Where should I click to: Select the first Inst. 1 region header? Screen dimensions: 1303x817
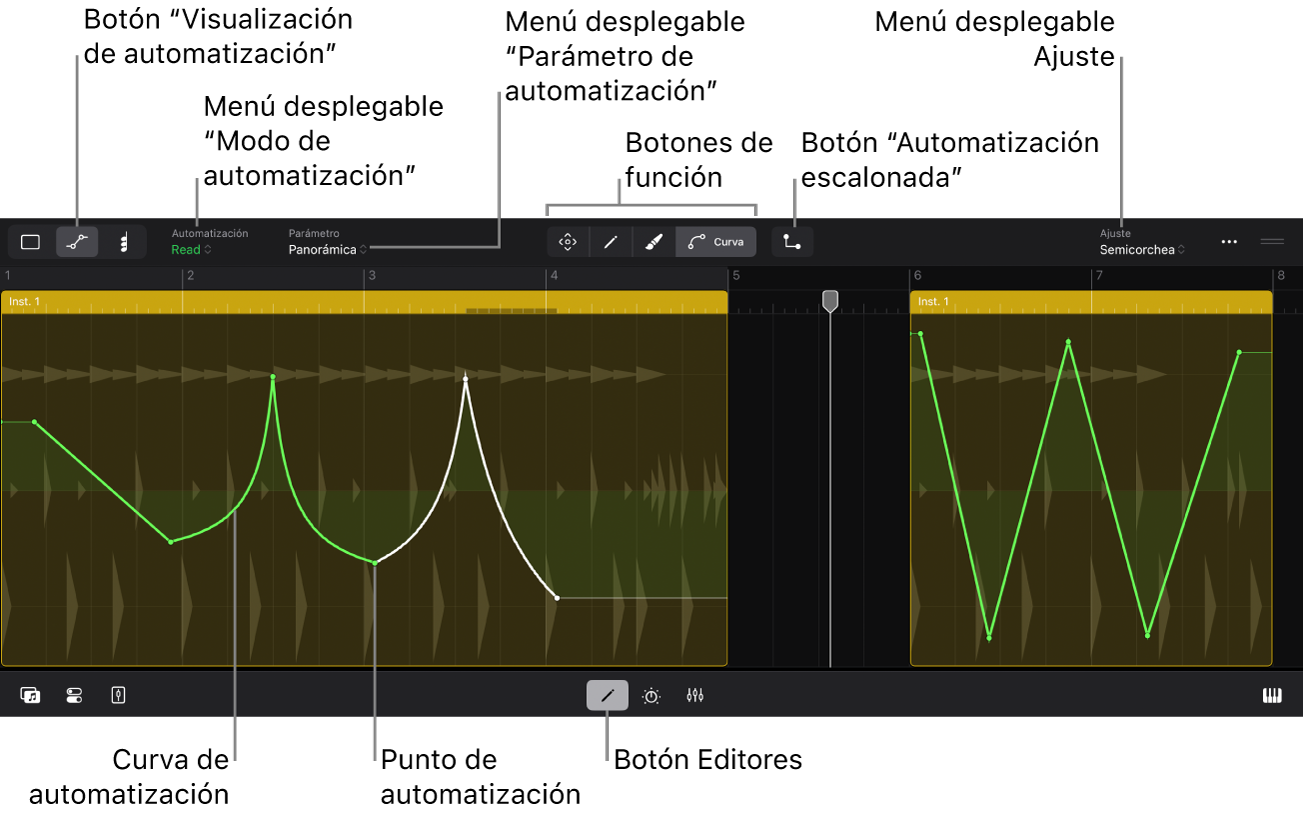pyautogui.click(x=364, y=301)
